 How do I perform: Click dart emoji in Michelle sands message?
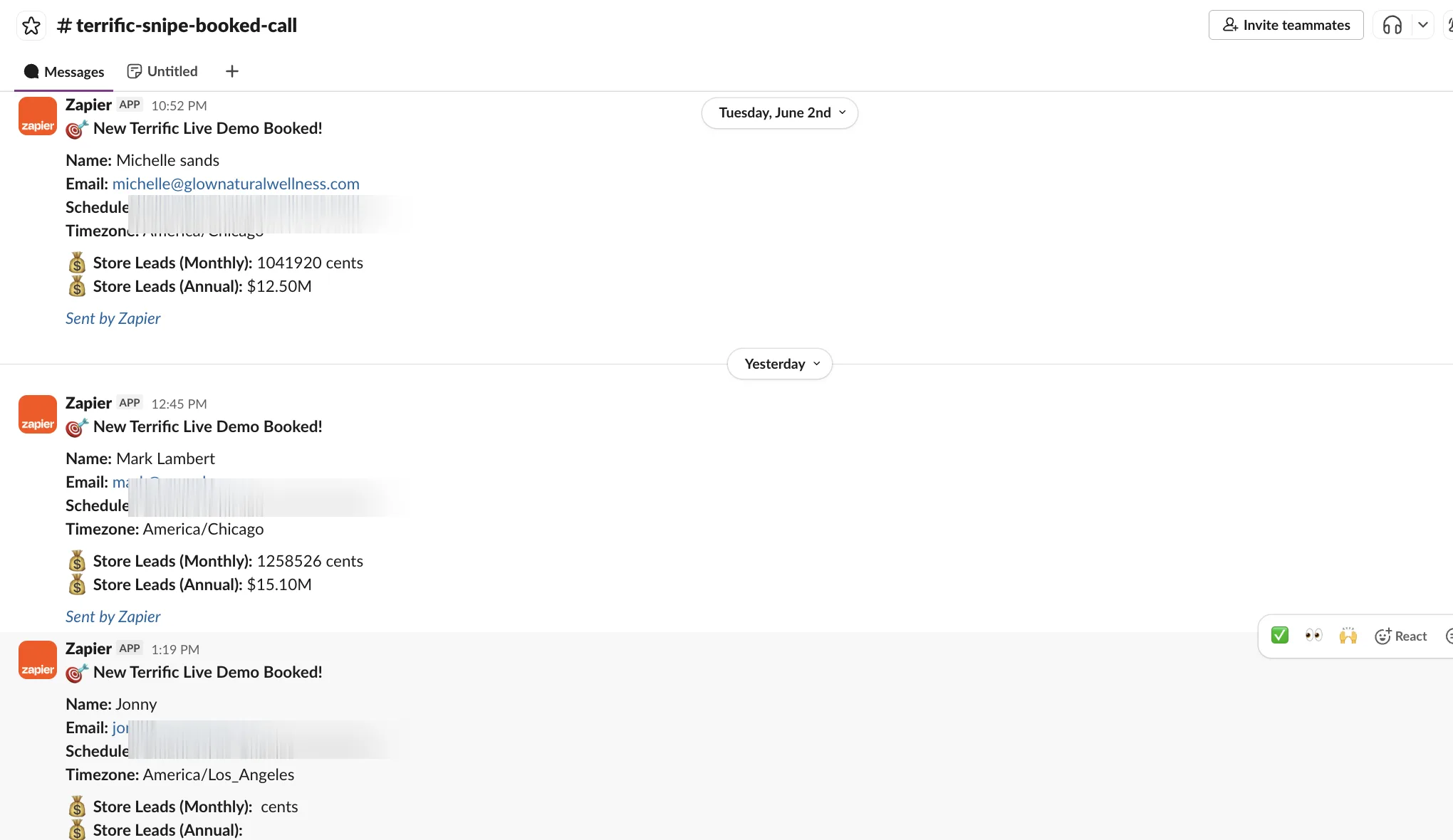[77, 129]
